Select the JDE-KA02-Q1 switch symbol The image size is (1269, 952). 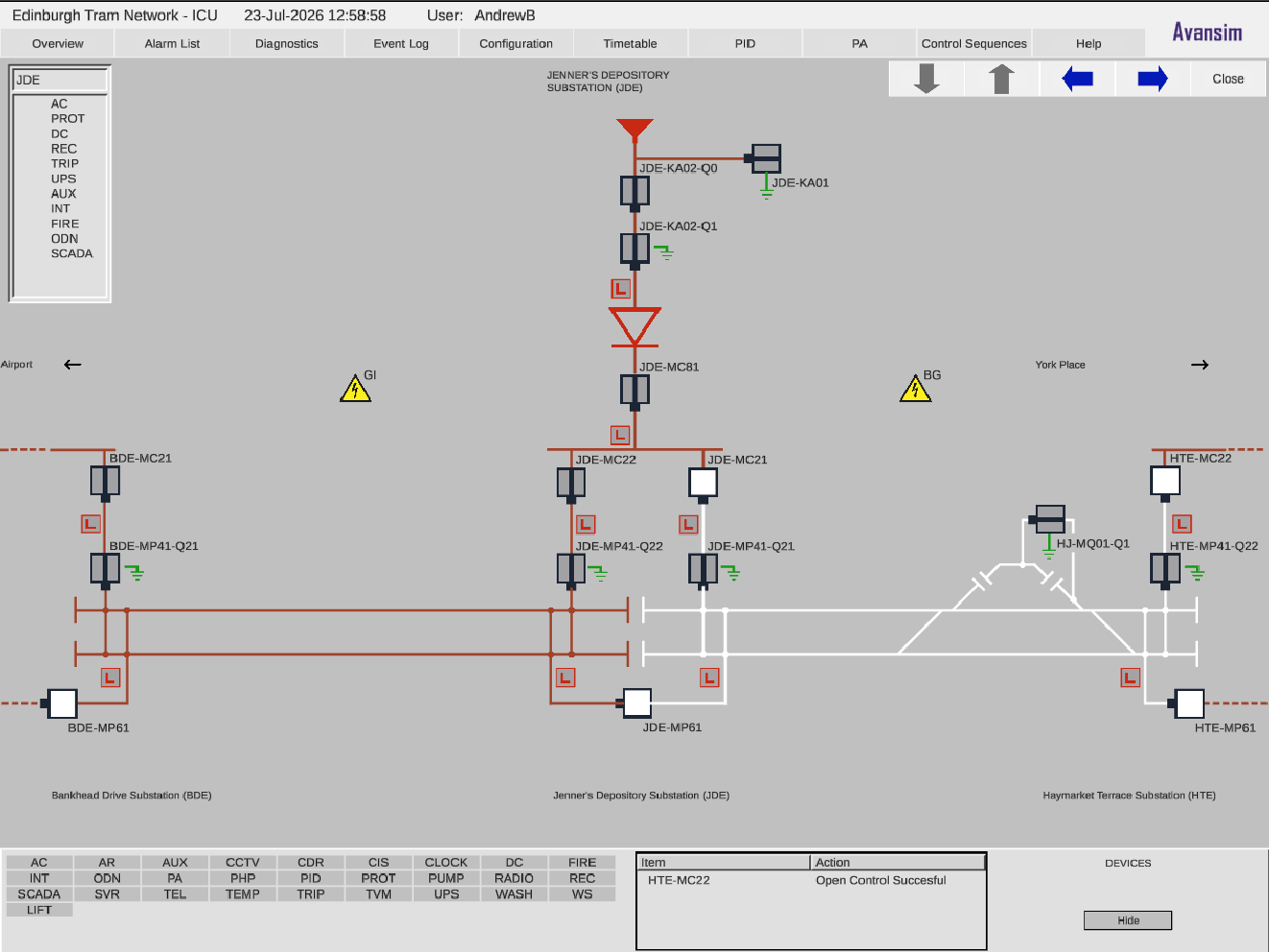634,250
